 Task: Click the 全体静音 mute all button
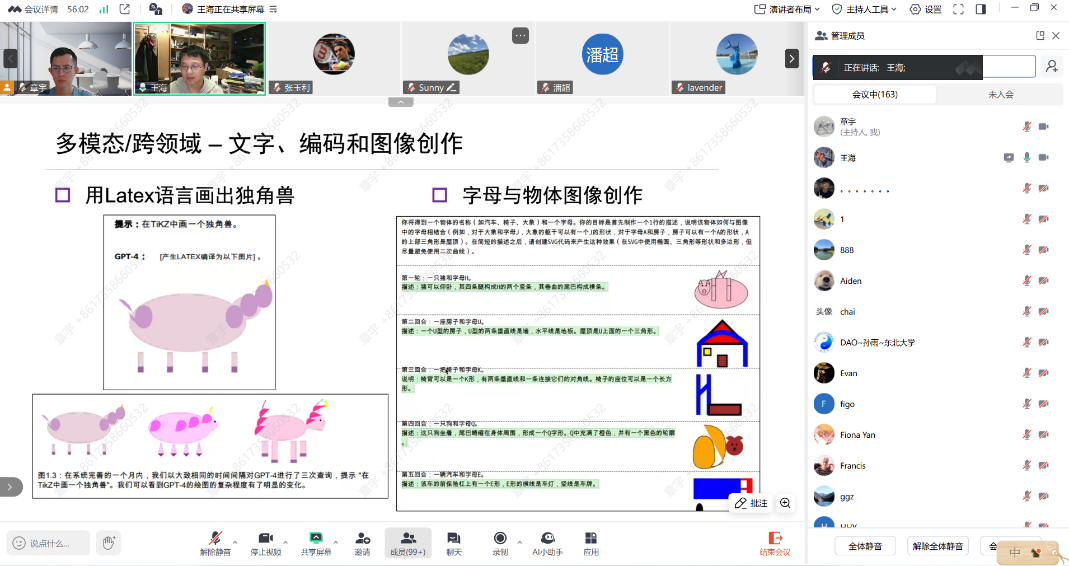click(865, 546)
